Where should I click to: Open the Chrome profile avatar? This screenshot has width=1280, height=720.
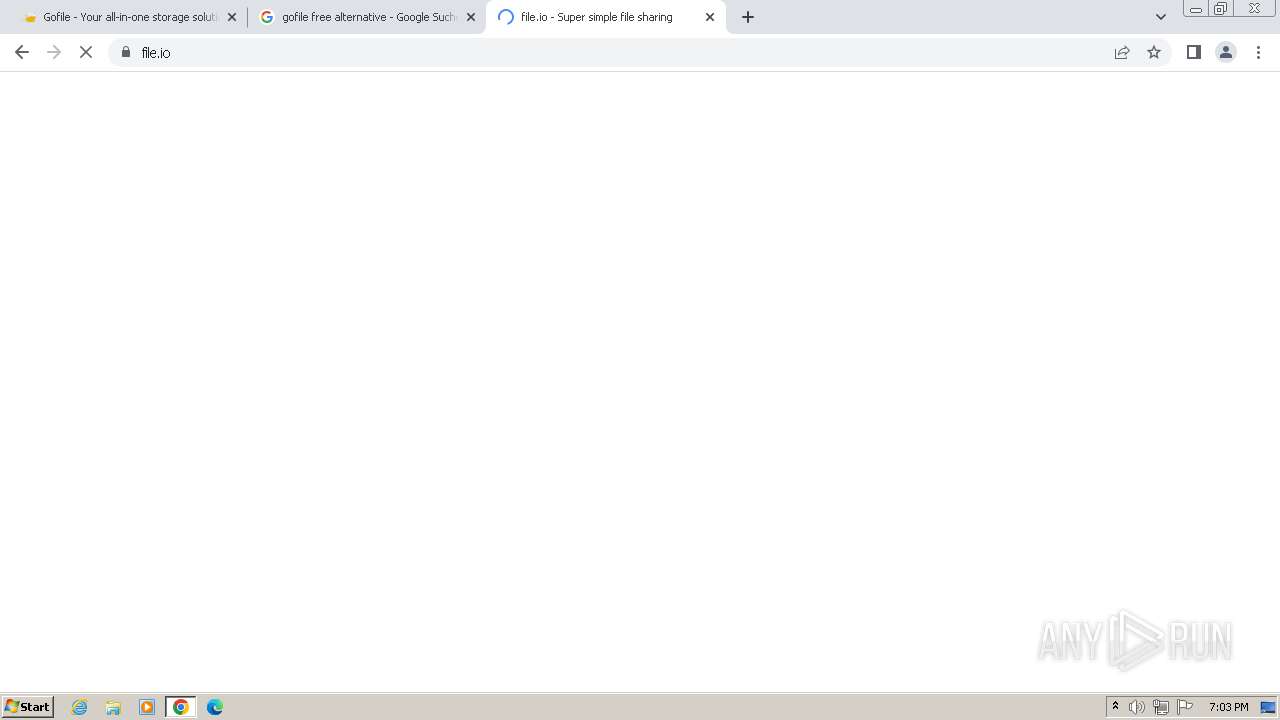point(1226,52)
